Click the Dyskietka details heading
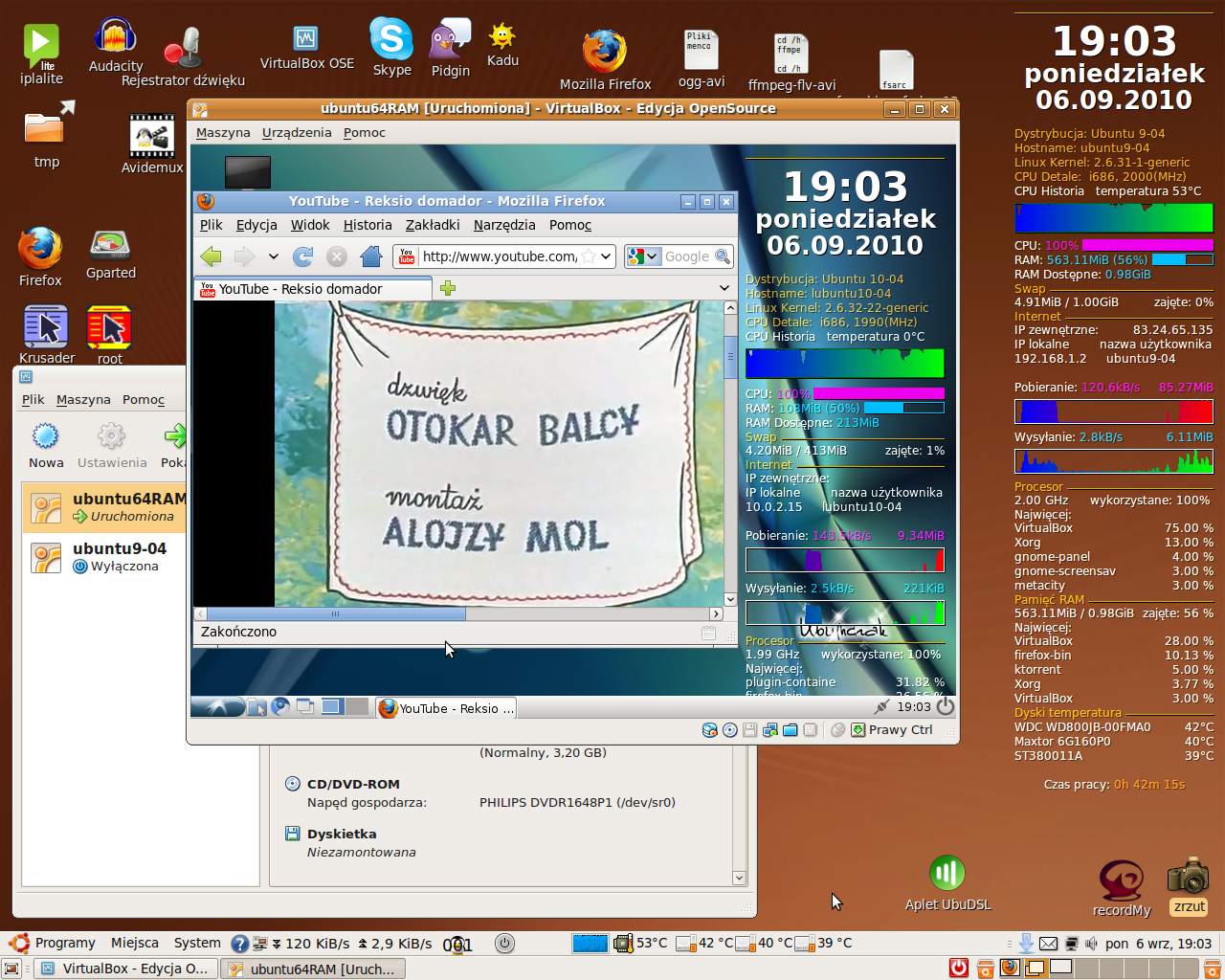This screenshot has height=980, width=1225. point(342,834)
